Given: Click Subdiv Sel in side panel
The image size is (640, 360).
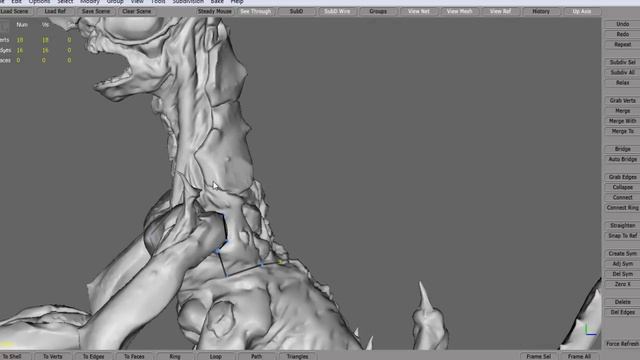Looking at the screenshot, I should tap(622, 62).
